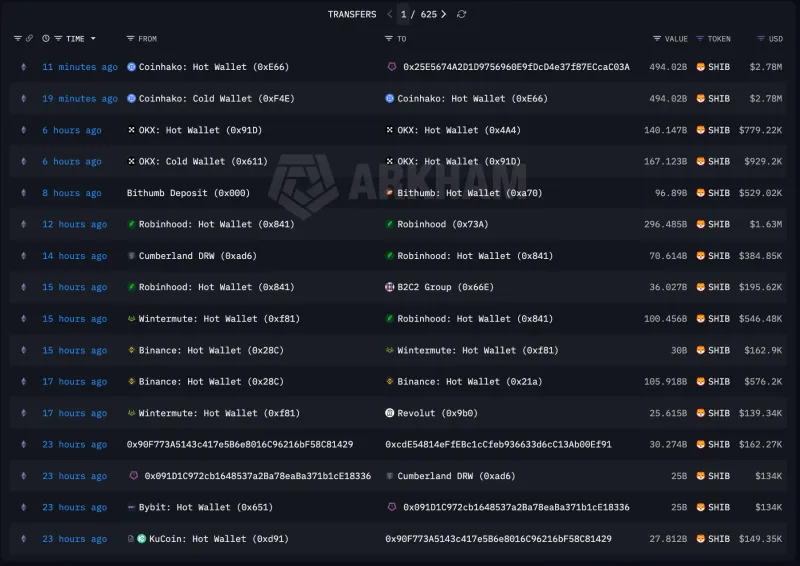Image resolution: width=800 pixels, height=566 pixels.
Task: Go to previous transfers page
Action: click(x=390, y=14)
